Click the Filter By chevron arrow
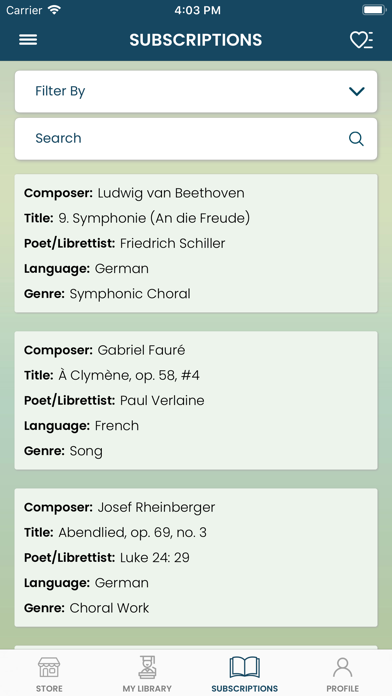 (x=356, y=91)
